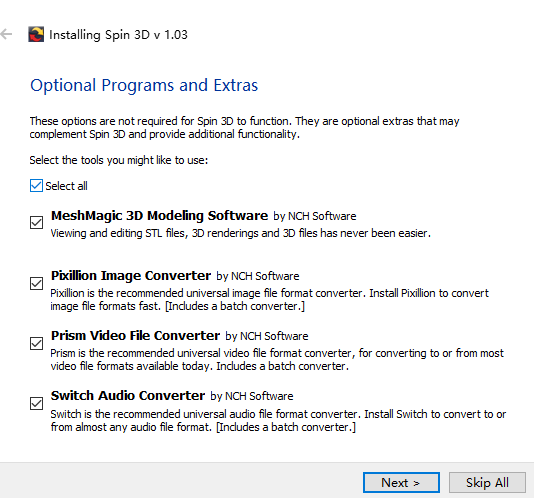534x498 pixels.
Task: Click the Switch Audio Converter title
Action: [128, 395]
